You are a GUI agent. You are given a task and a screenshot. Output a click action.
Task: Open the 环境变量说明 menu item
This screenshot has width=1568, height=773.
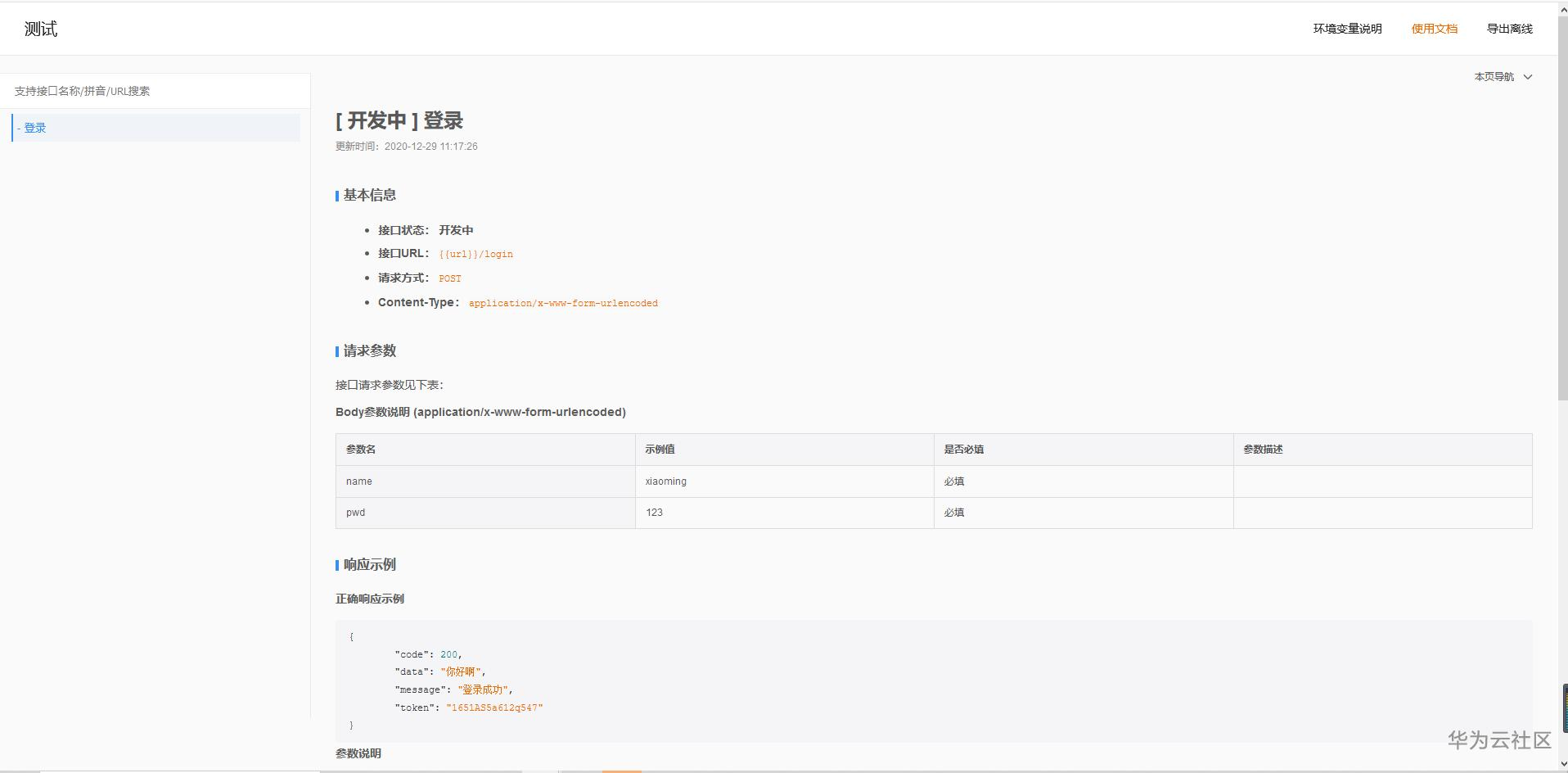pyautogui.click(x=1347, y=29)
